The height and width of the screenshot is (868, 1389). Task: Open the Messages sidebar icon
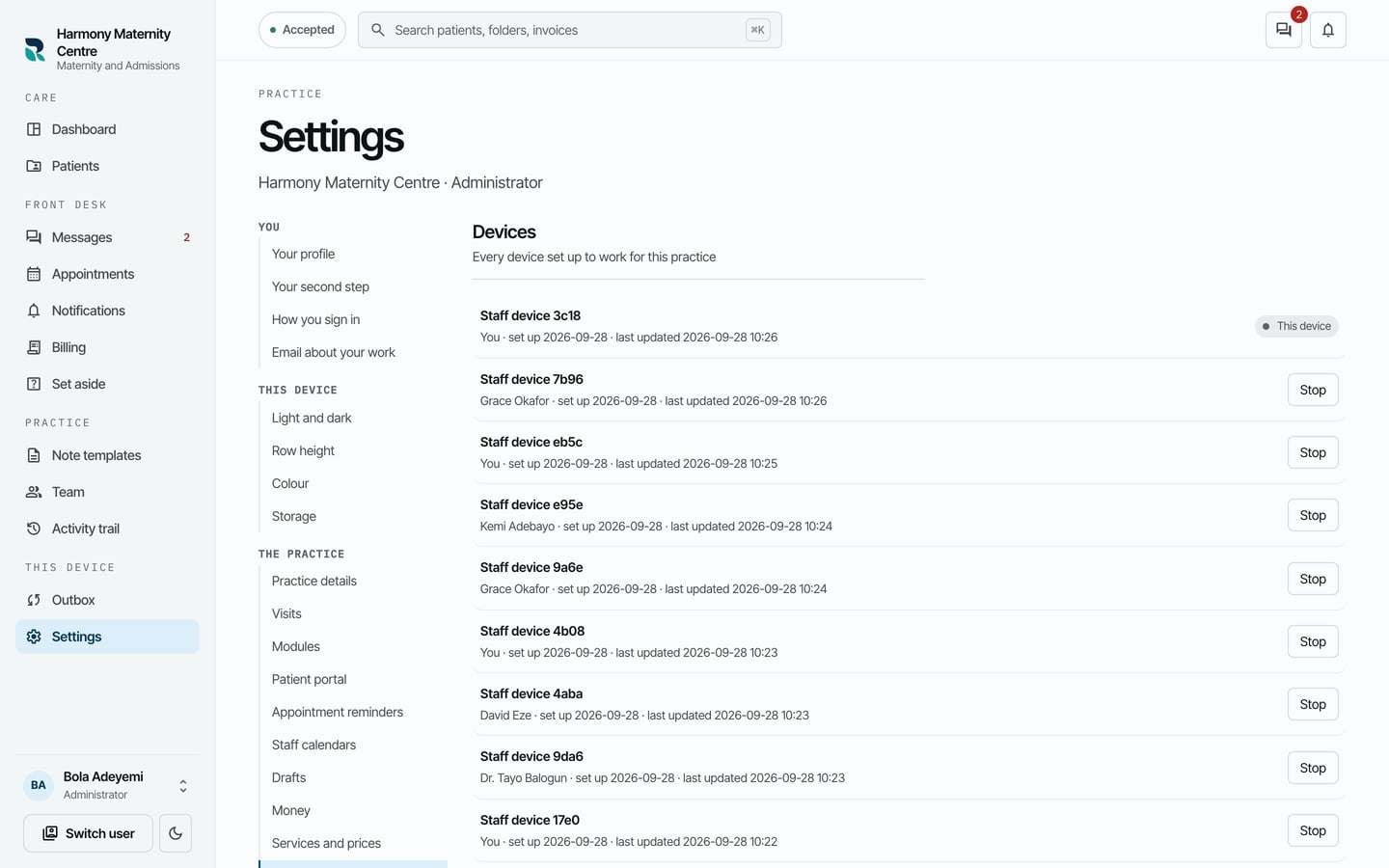pos(34,237)
